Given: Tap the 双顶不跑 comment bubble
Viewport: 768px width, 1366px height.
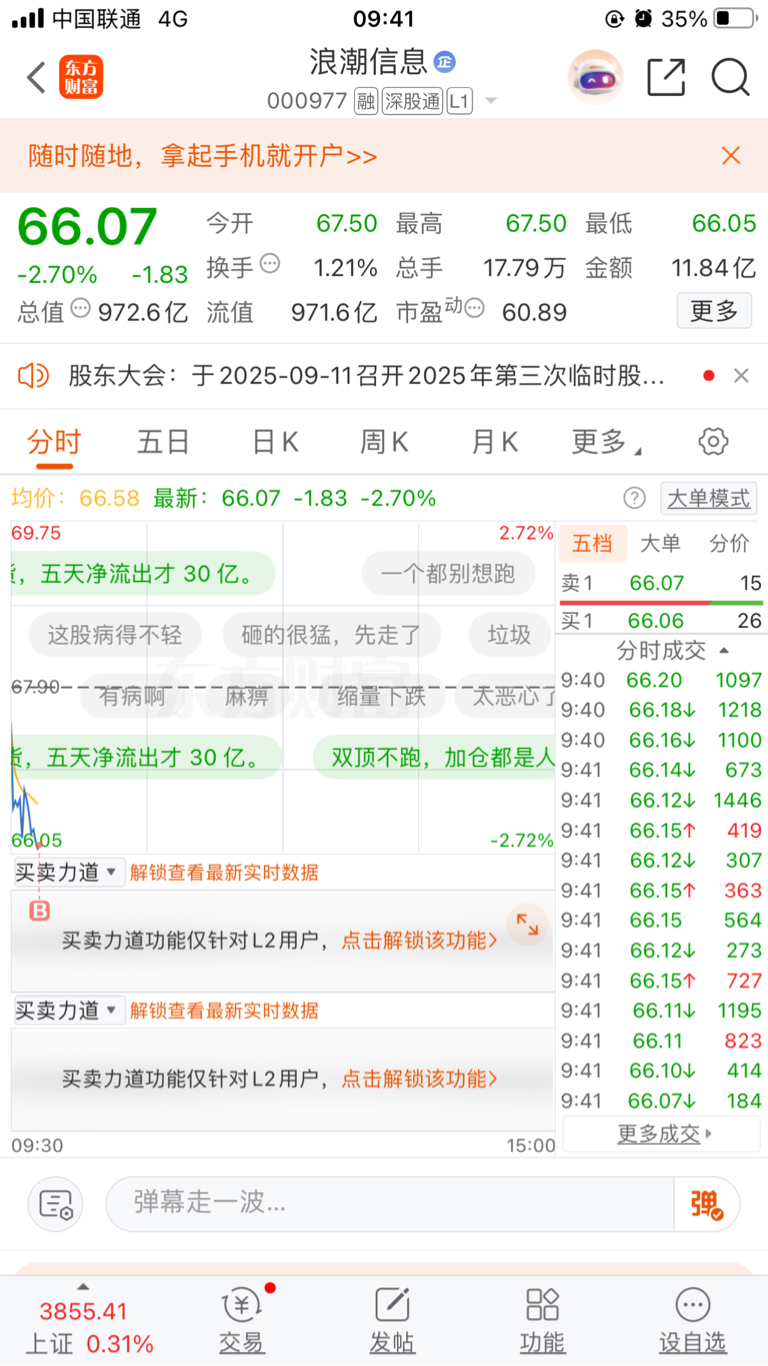Looking at the screenshot, I should click(435, 757).
